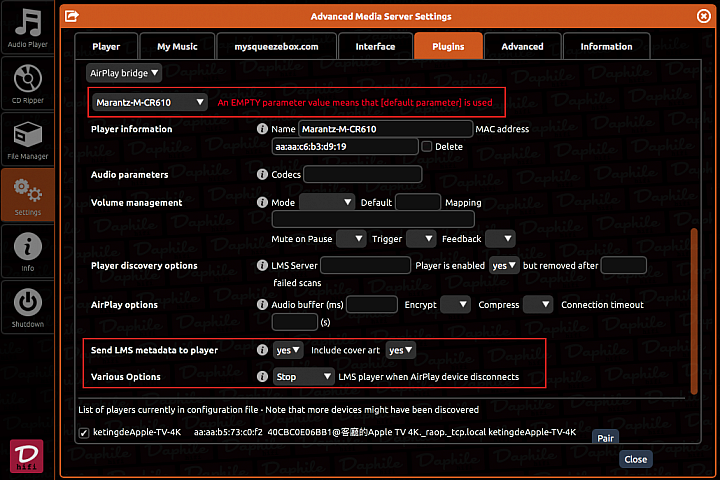Image resolution: width=720 pixels, height=480 pixels.
Task: Show info for Various Options
Action: click(x=262, y=377)
